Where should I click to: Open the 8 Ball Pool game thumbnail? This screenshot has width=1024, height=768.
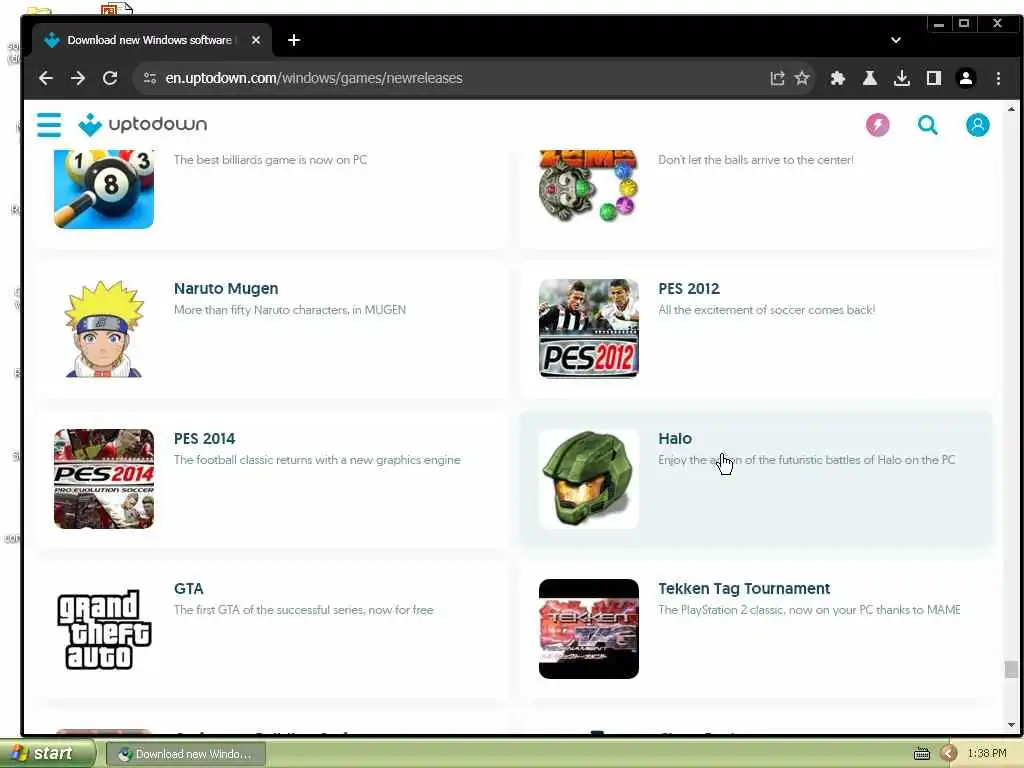pos(104,189)
